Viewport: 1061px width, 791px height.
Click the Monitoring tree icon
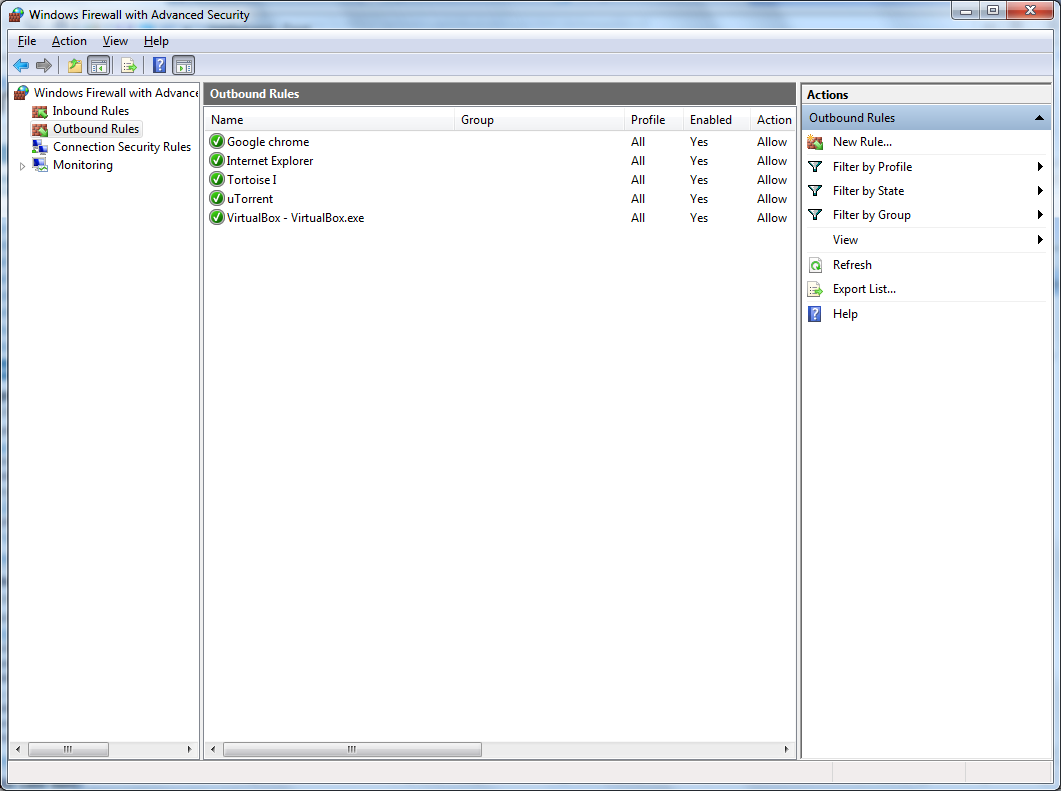click(40, 165)
